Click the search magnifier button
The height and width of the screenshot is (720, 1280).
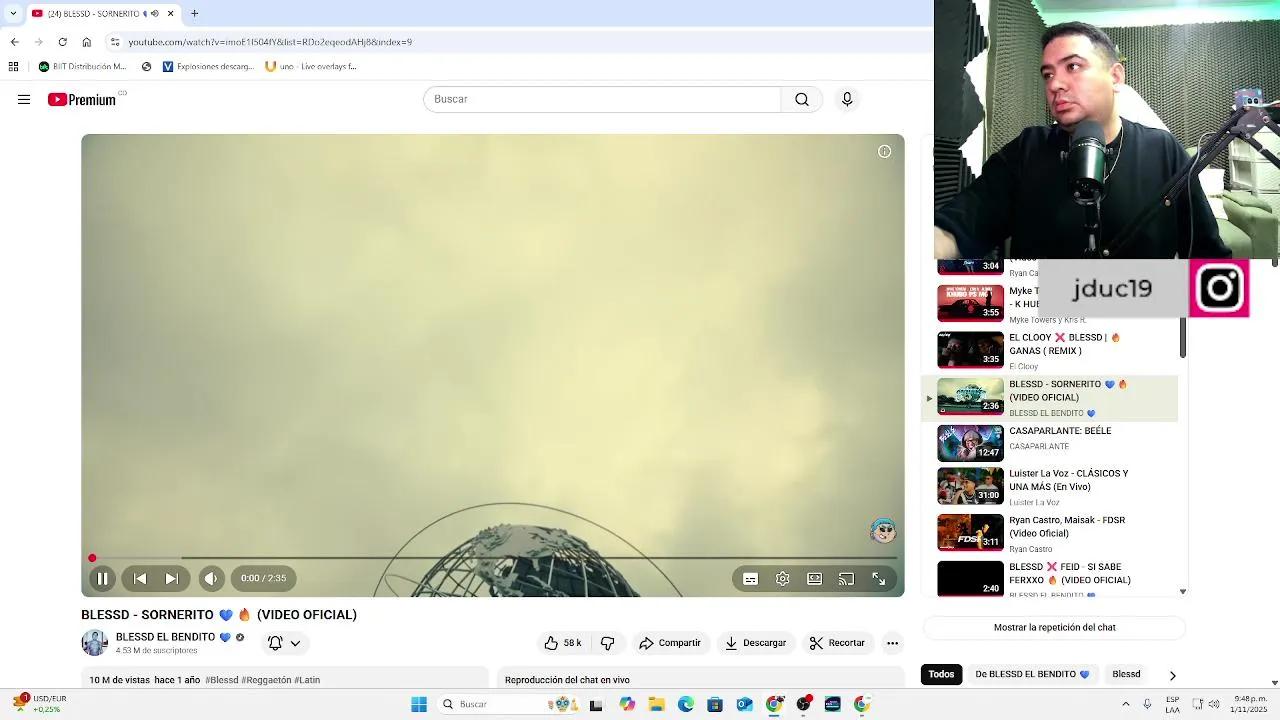click(801, 99)
